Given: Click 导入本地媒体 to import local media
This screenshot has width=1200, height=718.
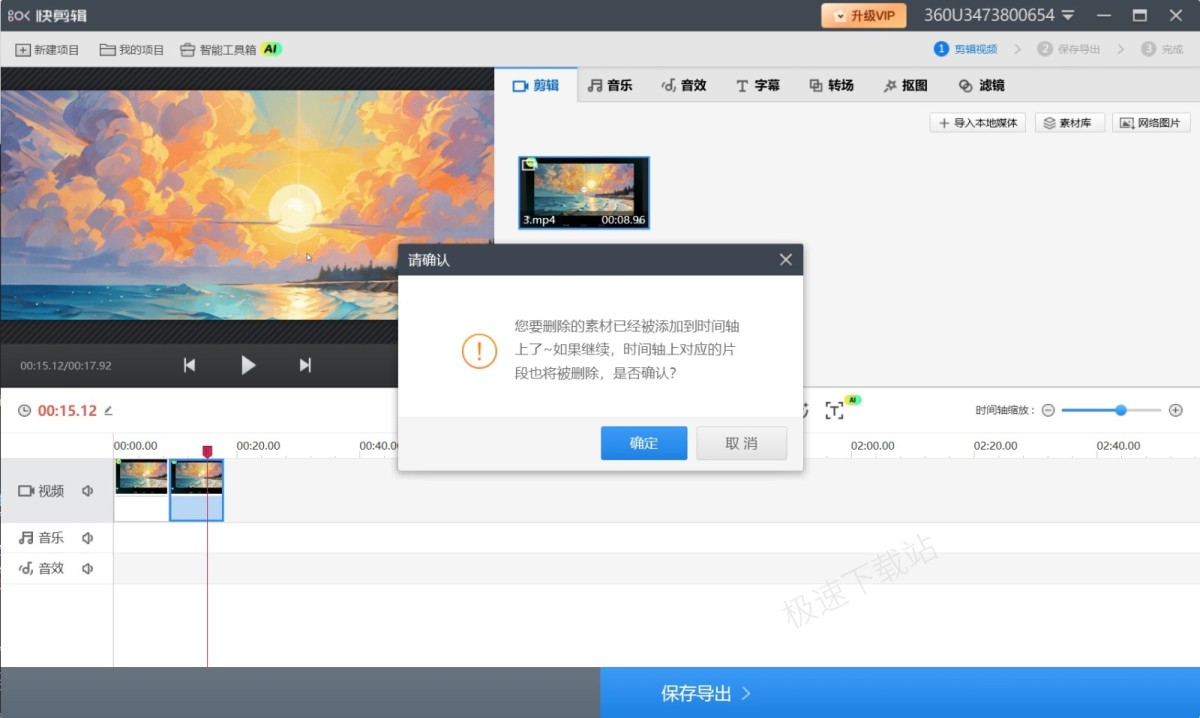Looking at the screenshot, I should pyautogui.click(x=978, y=123).
